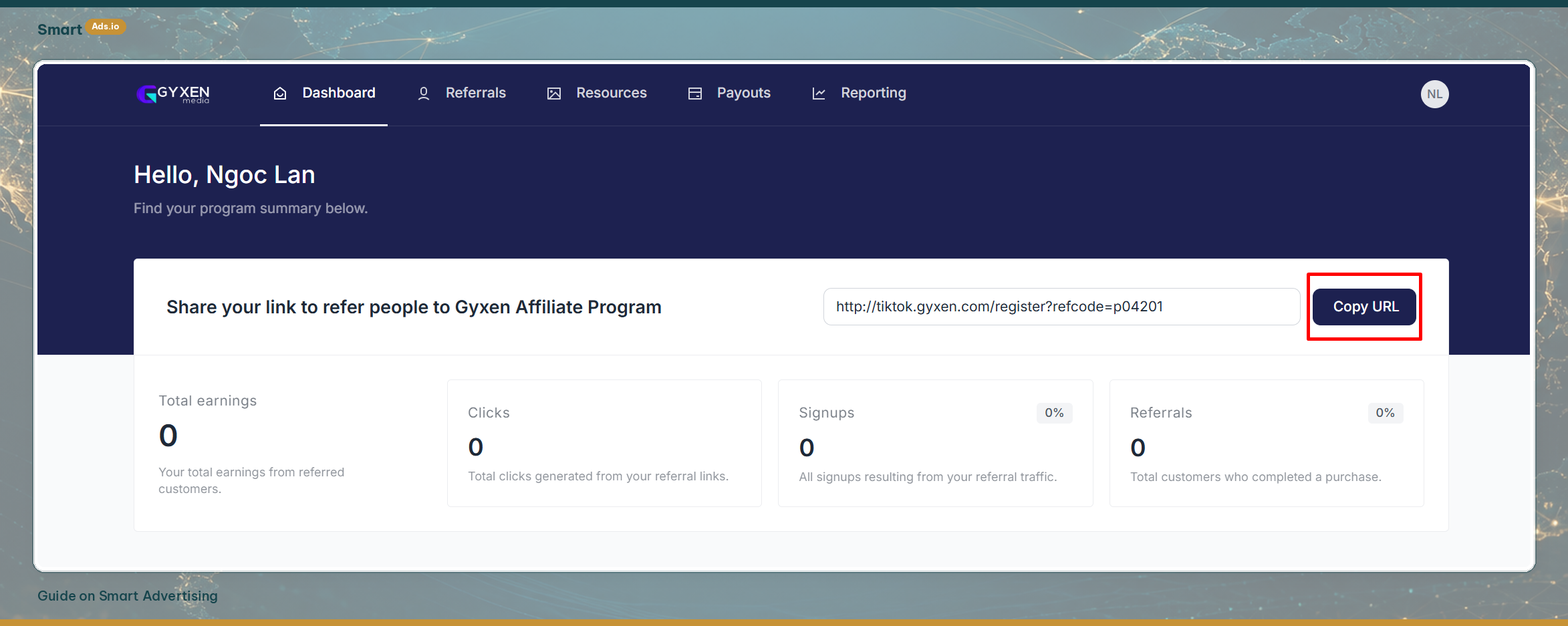Click the Referrals 0% badge
Image resolution: width=1568 pixels, height=626 pixels.
pyautogui.click(x=1385, y=413)
